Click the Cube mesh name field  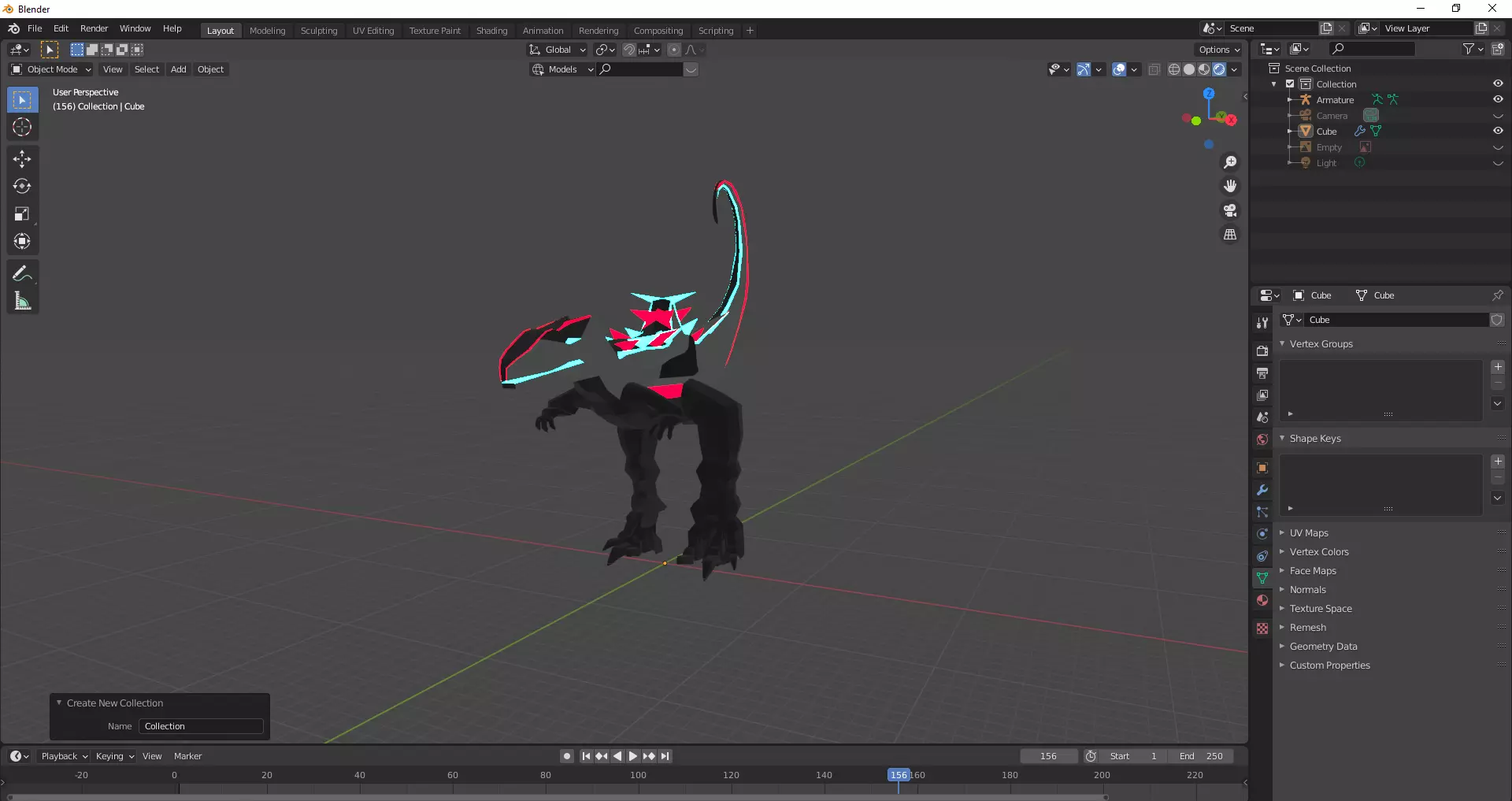(1396, 320)
